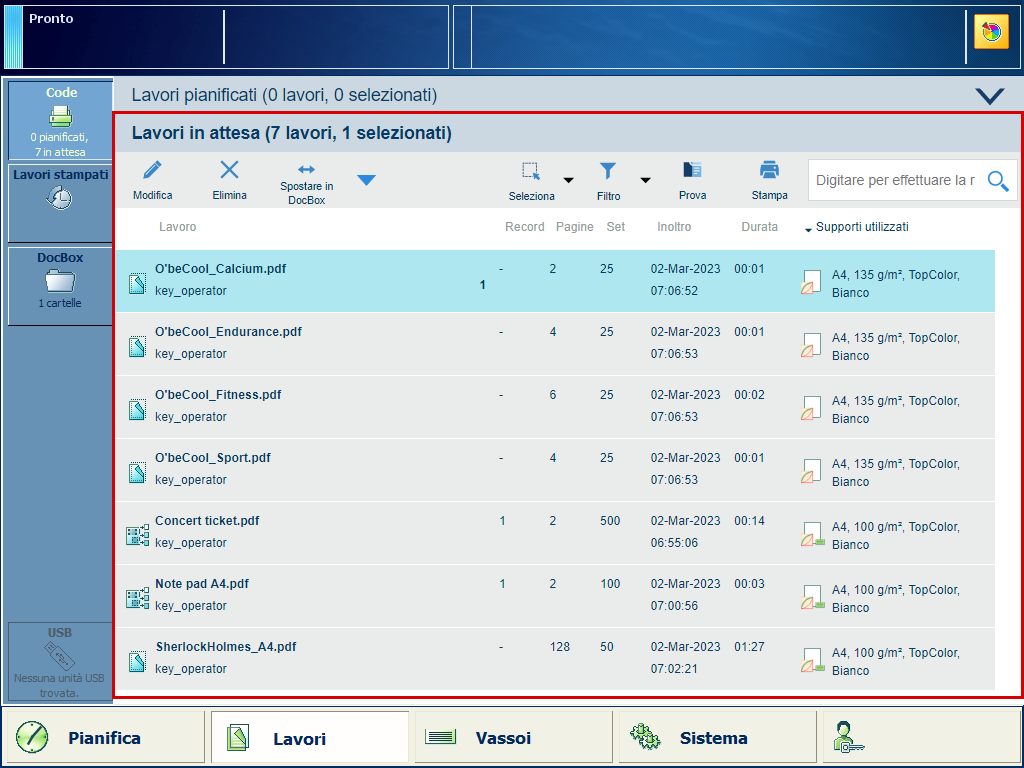Click the Filtro funnel icon
This screenshot has height=768, width=1024.
608,171
